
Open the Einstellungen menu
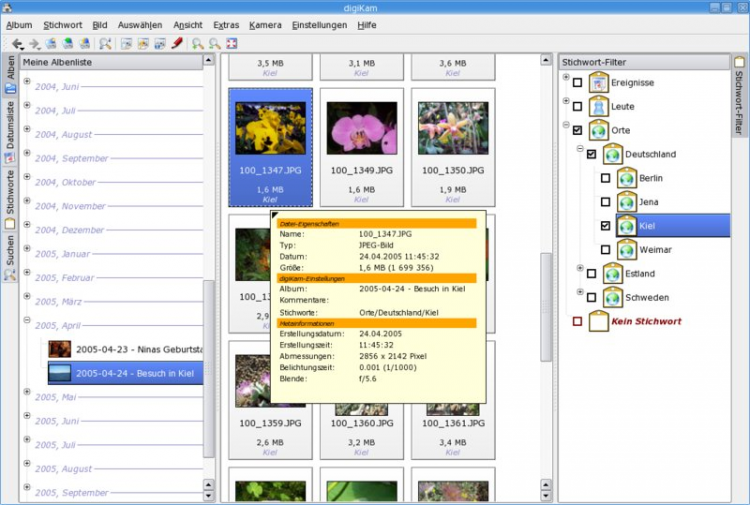pyautogui.click(x=320, y=25)
